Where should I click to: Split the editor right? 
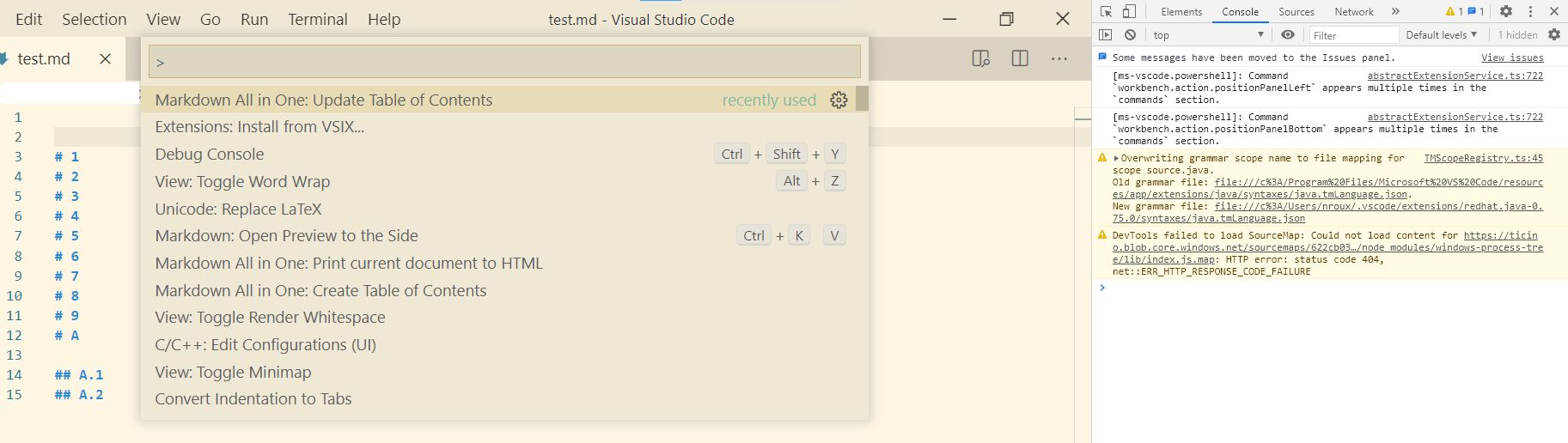(1020, 58)
